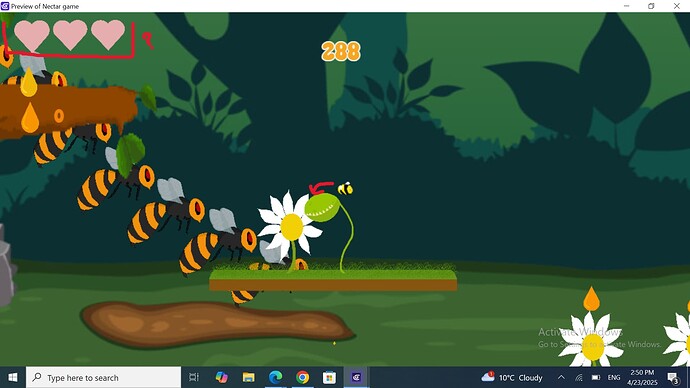Click the small yellow bee player character
This screenshot has width=690, height=388.
pyautogui.click(x=345, y=189)
